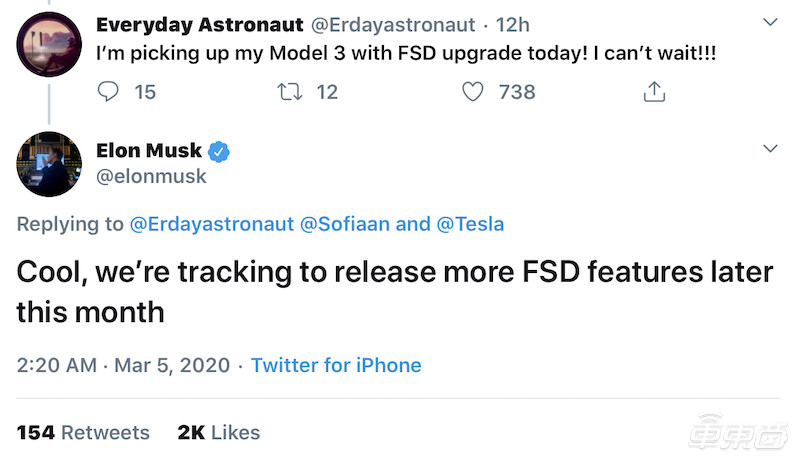Click the @elonmusk handle

pyautogui.click(x=151, y=176)
